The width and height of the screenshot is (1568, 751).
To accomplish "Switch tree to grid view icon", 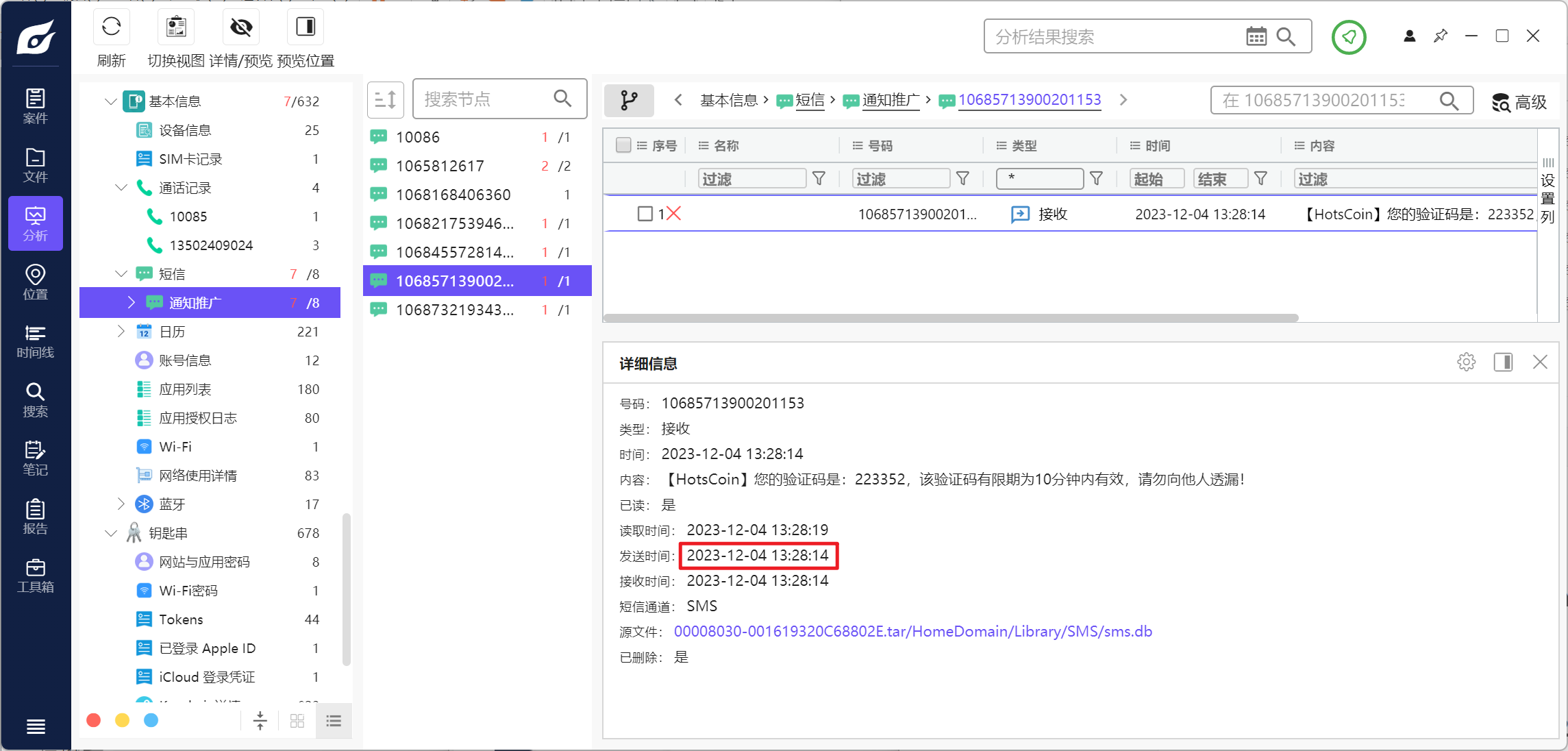I will click(297, 721).
